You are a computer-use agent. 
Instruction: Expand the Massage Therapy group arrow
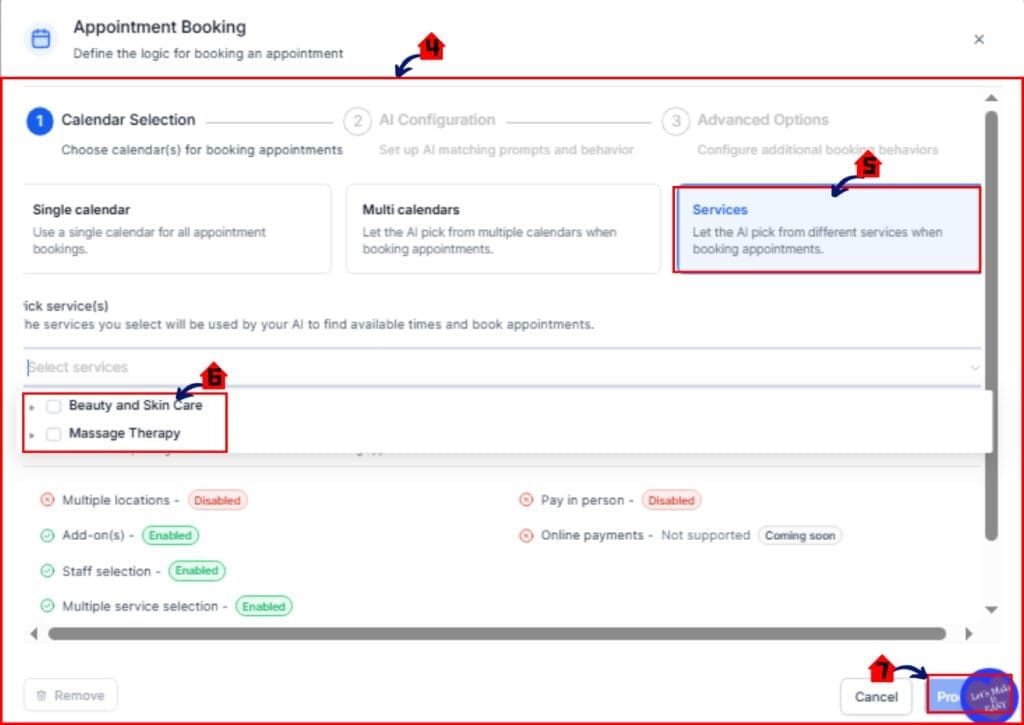[32, 435]
